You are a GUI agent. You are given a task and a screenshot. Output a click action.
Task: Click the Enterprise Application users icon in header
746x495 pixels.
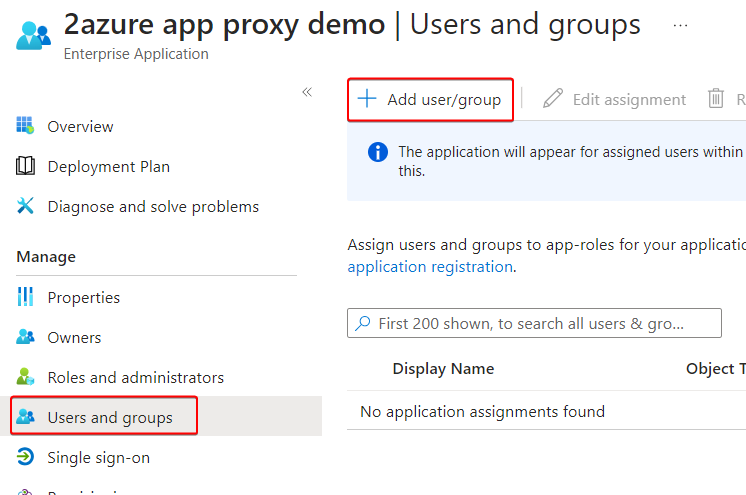point(33,36)
